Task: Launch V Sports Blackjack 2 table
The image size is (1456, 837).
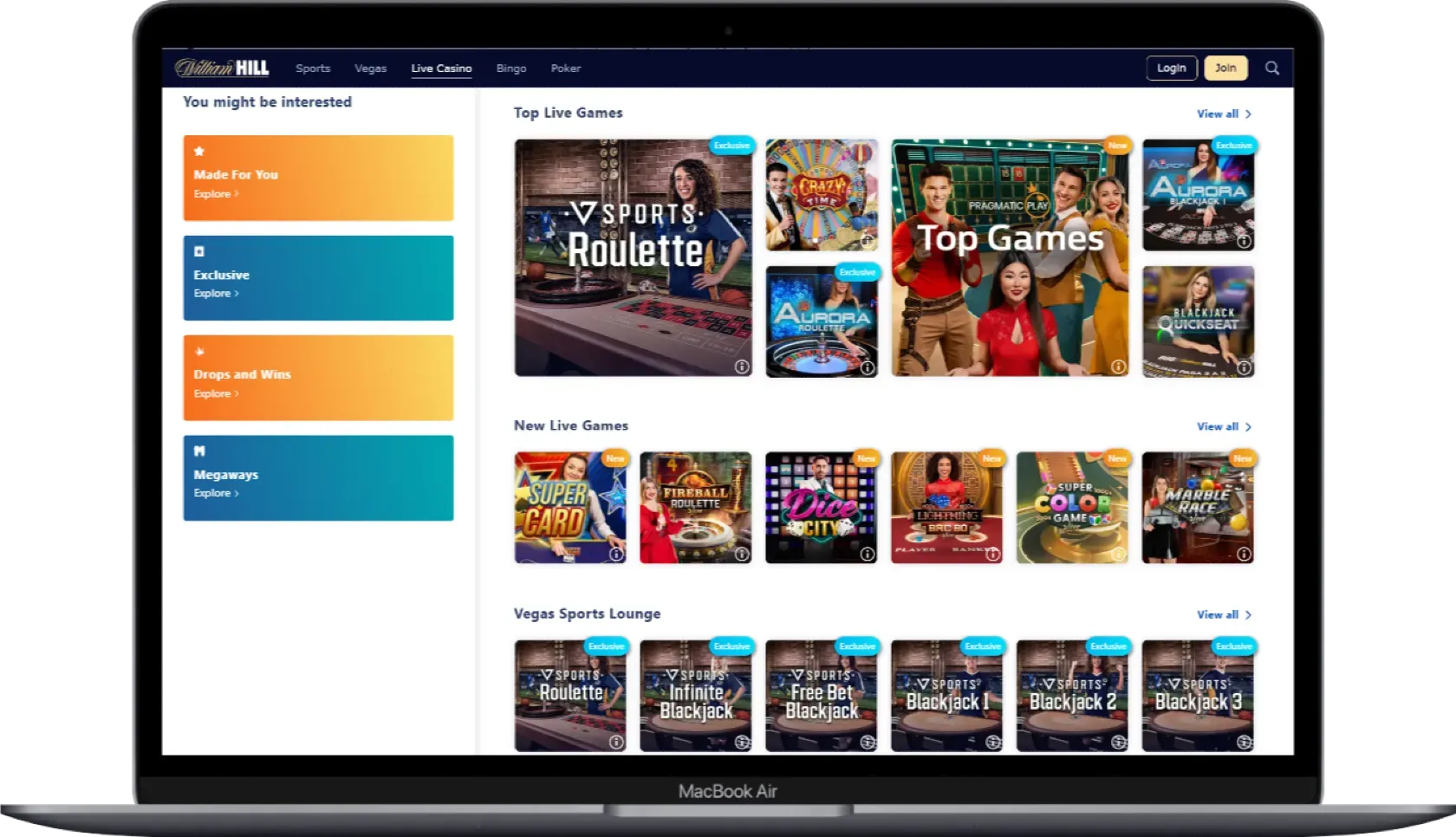Action: 1073,696
